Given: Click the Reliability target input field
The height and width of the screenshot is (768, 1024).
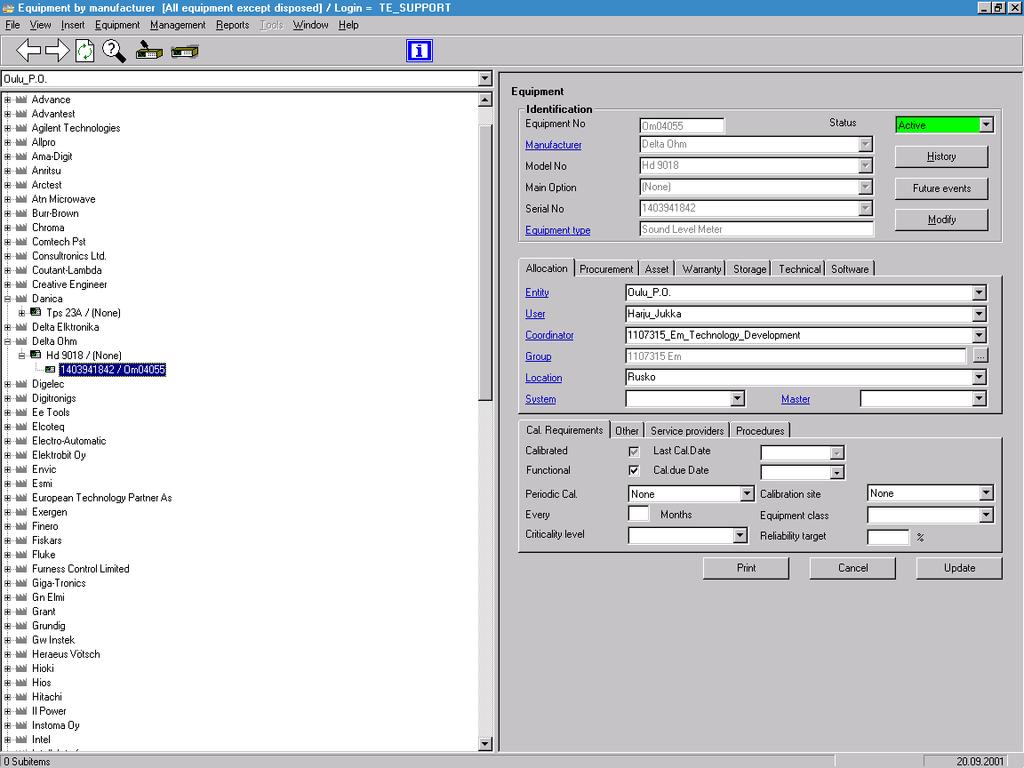Looking at the screenshot, I should pos(888,537).
